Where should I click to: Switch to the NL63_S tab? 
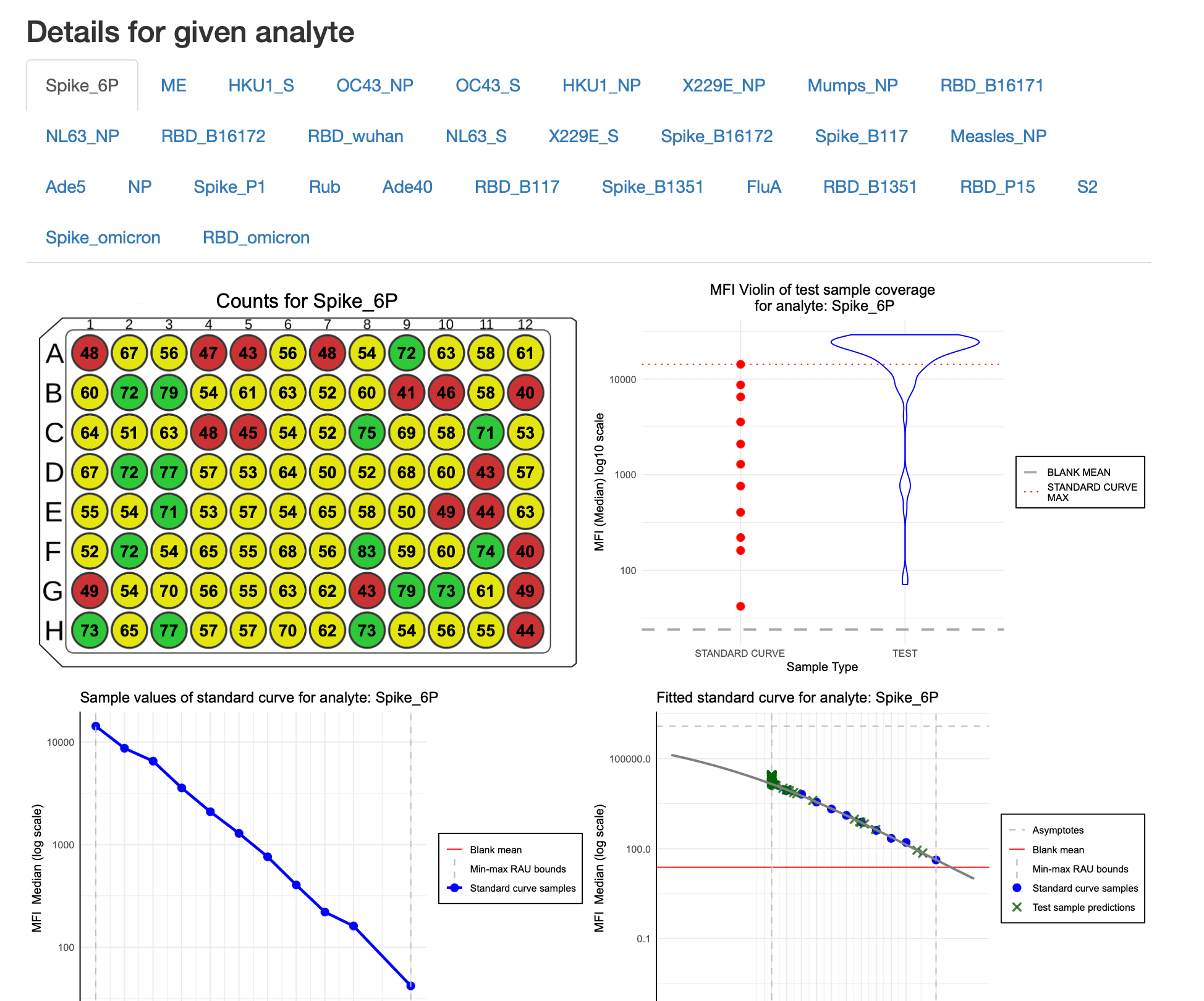pyautogui.click(x=477, y=136)
